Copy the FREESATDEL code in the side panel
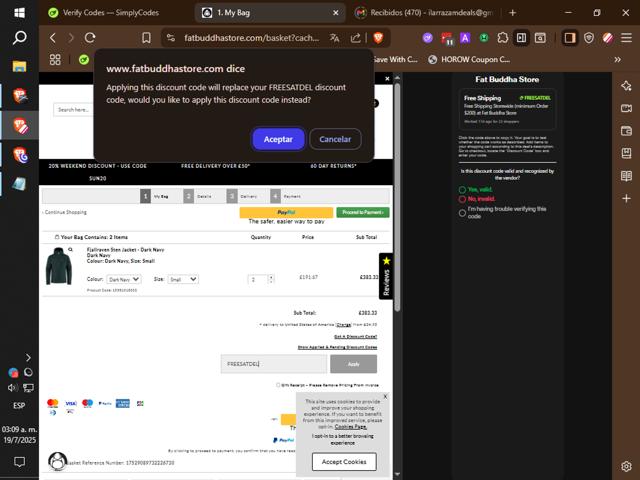 tap(535, 98)
